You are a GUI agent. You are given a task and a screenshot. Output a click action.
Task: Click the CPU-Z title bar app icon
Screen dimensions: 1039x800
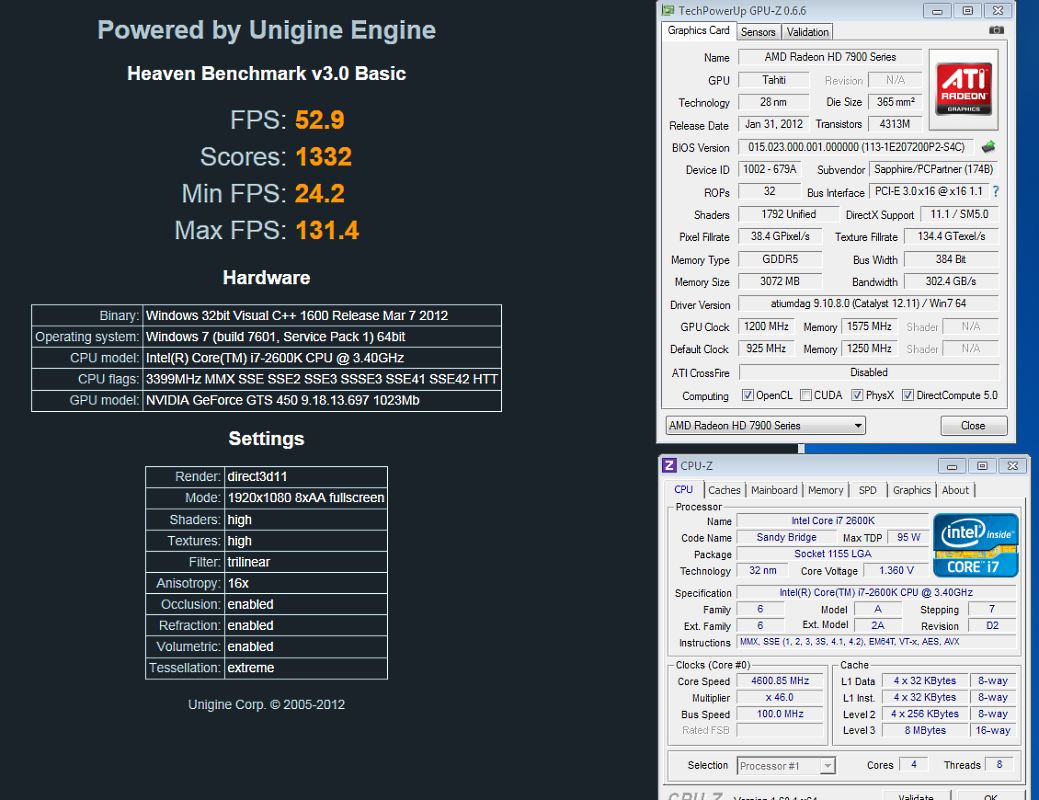669,465
